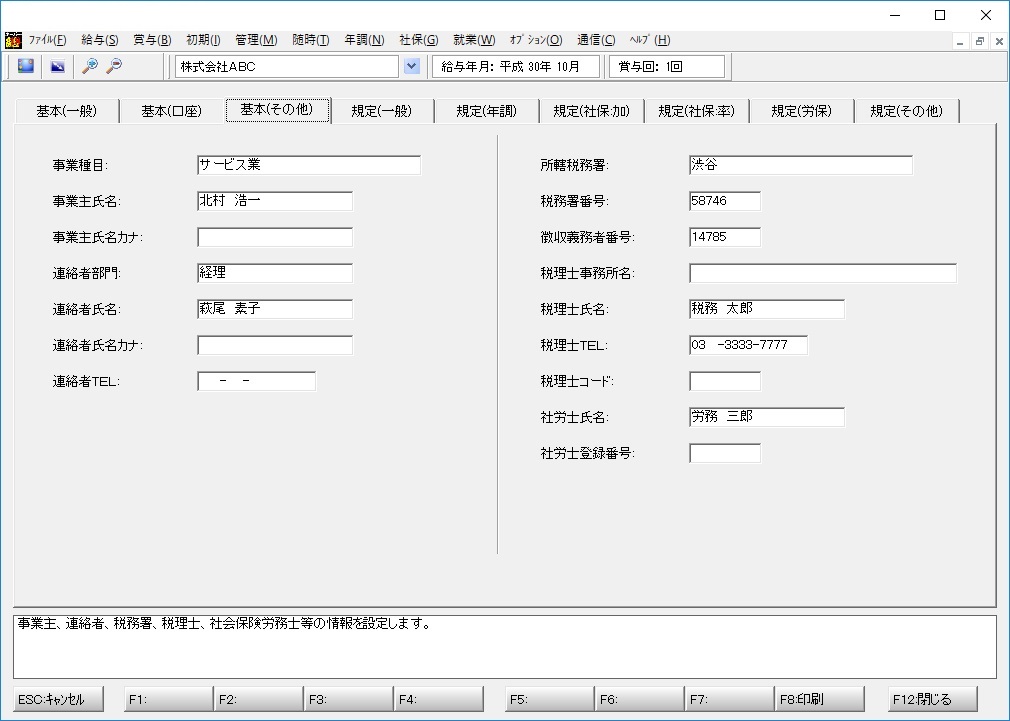Click the second magnifier zoom icon
The width and height of the screenshot is (1010, 721).
[x=114, y=66]
